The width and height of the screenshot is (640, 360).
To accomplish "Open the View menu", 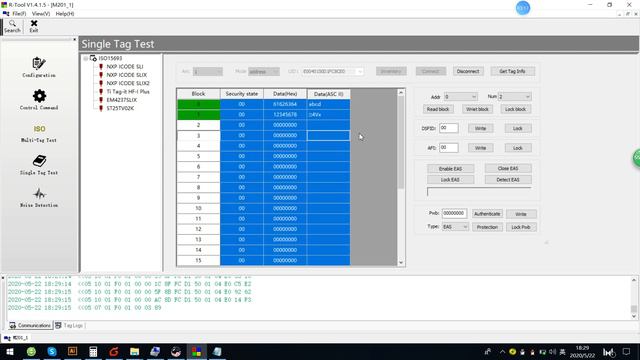I will (x=41, y=14).
